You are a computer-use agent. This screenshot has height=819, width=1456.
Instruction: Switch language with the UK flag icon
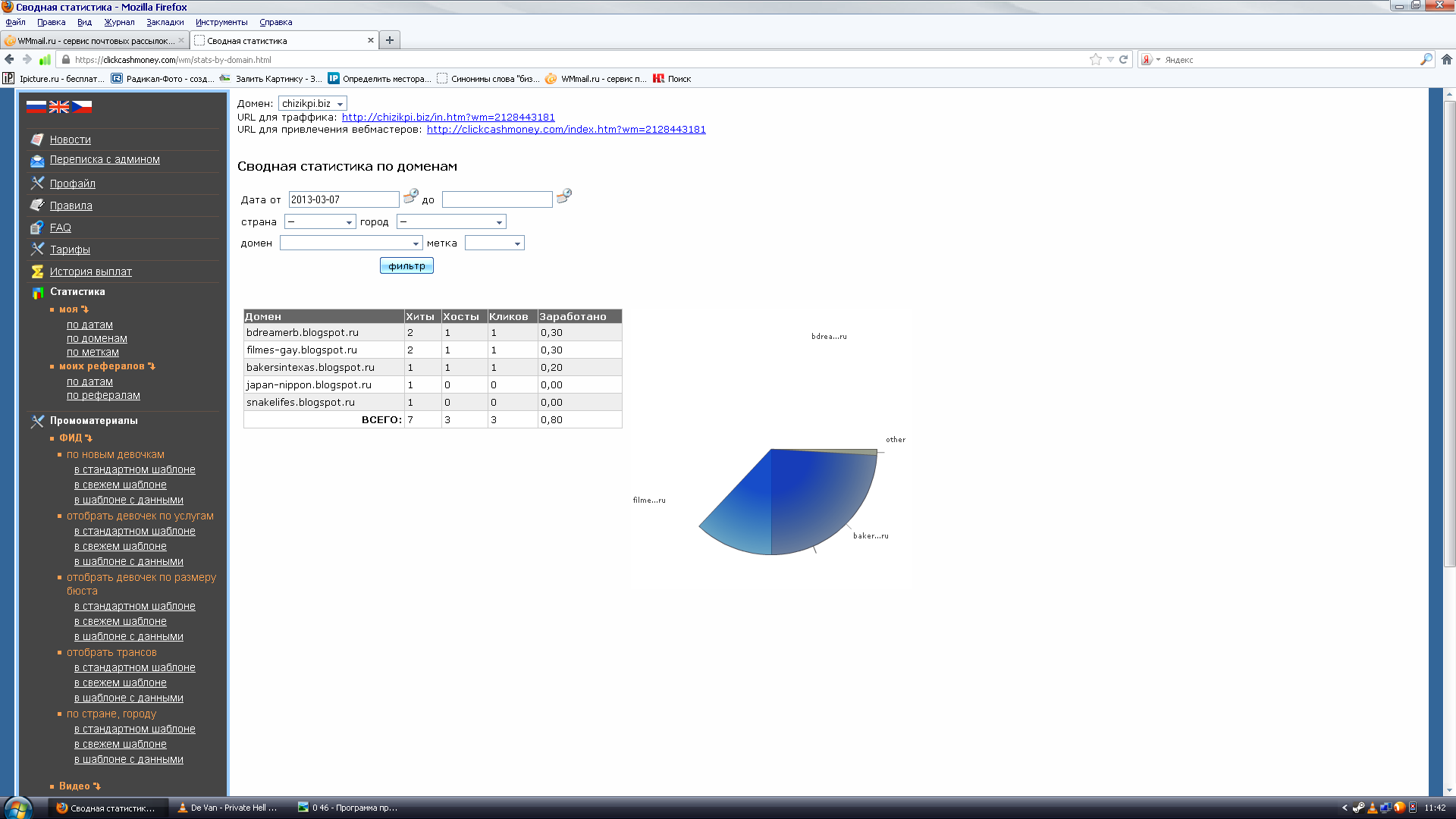[x=59, y=107]
